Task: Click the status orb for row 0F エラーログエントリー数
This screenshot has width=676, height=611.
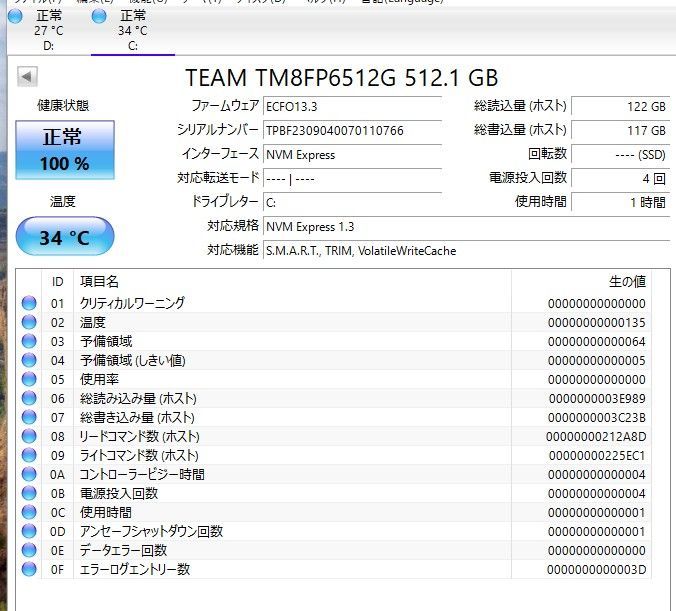Action: point(29,569)
